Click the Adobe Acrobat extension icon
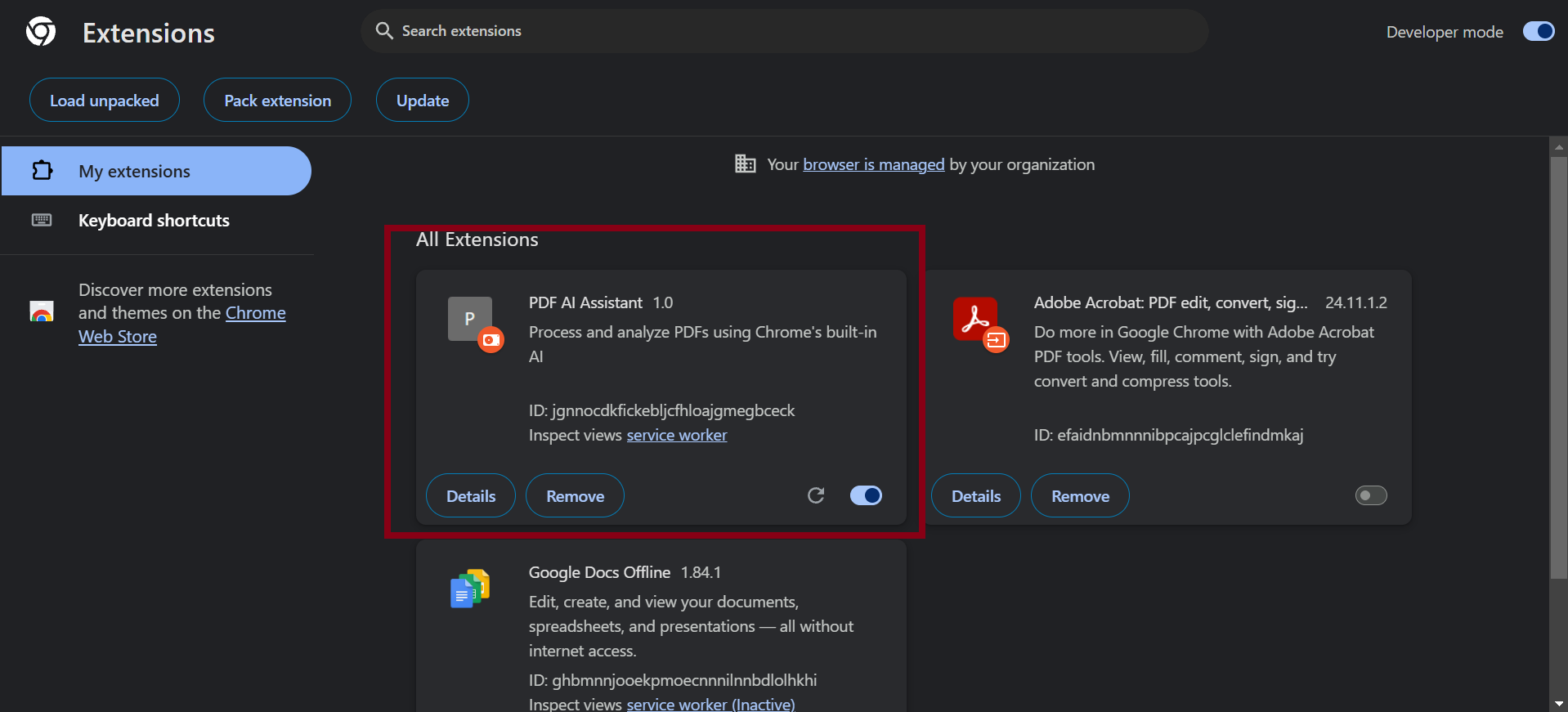The width and height of the screenshot is (1568, 712). (x=975, y=319)
